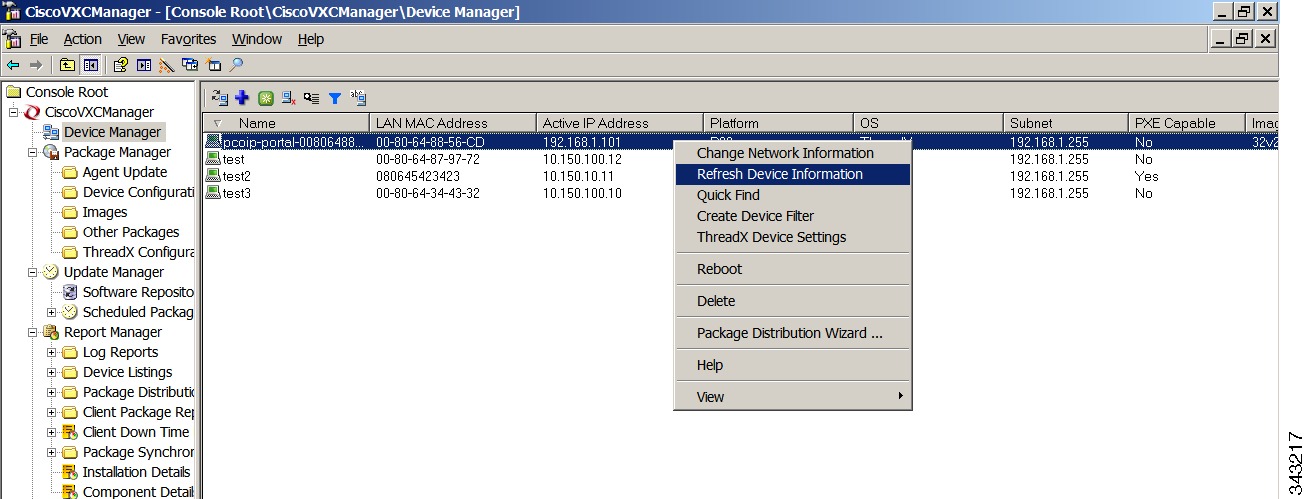This screenshot has width=1309, height=499.
Task: Click the Show/Hide Action Pane icon
Action: 144,65
